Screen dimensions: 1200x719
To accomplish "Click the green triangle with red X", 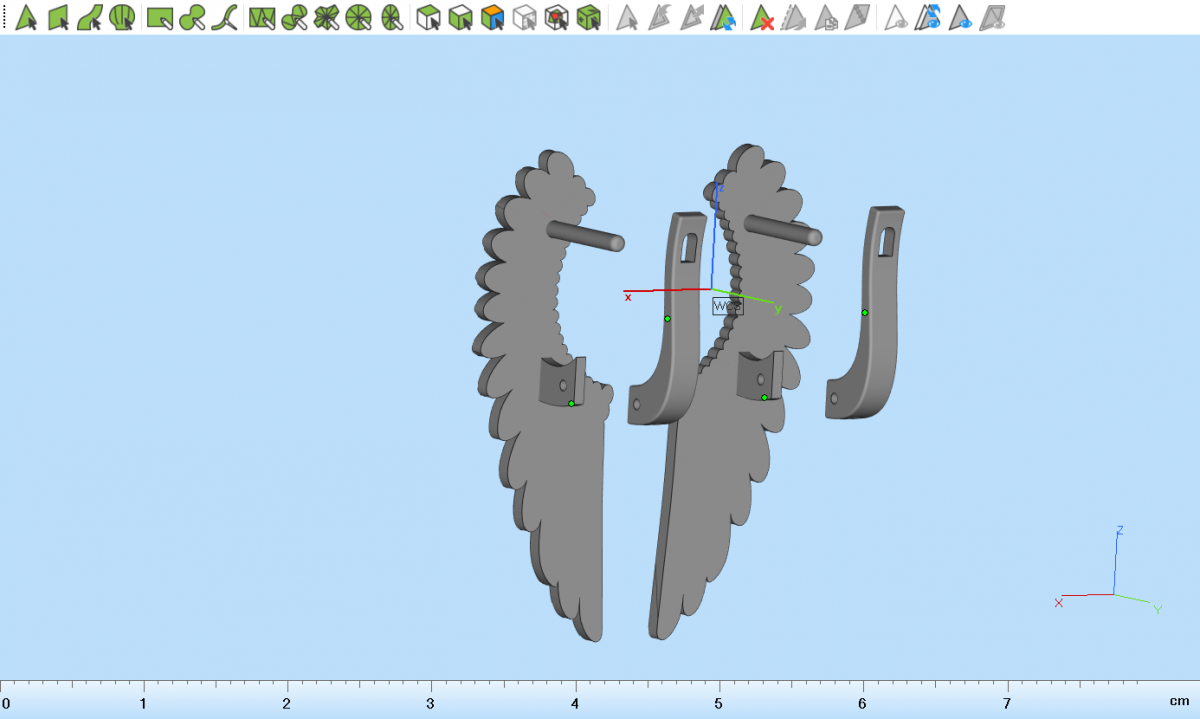I will click(x=763, y=17).
